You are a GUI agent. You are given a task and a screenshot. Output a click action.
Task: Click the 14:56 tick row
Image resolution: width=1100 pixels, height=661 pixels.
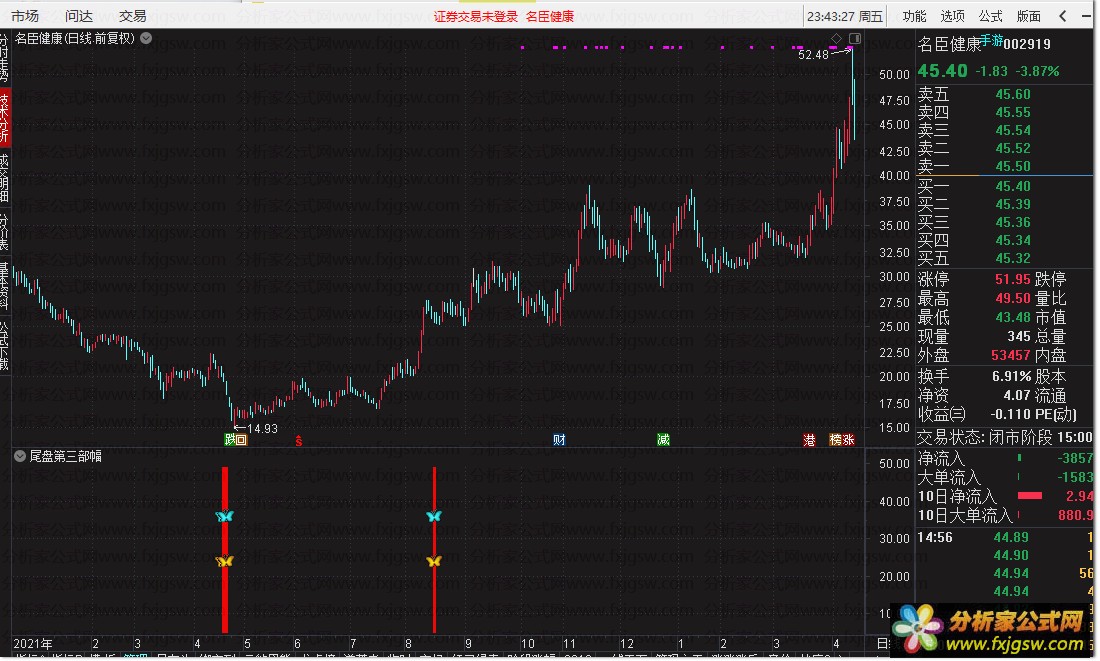tap(1005, 538)
